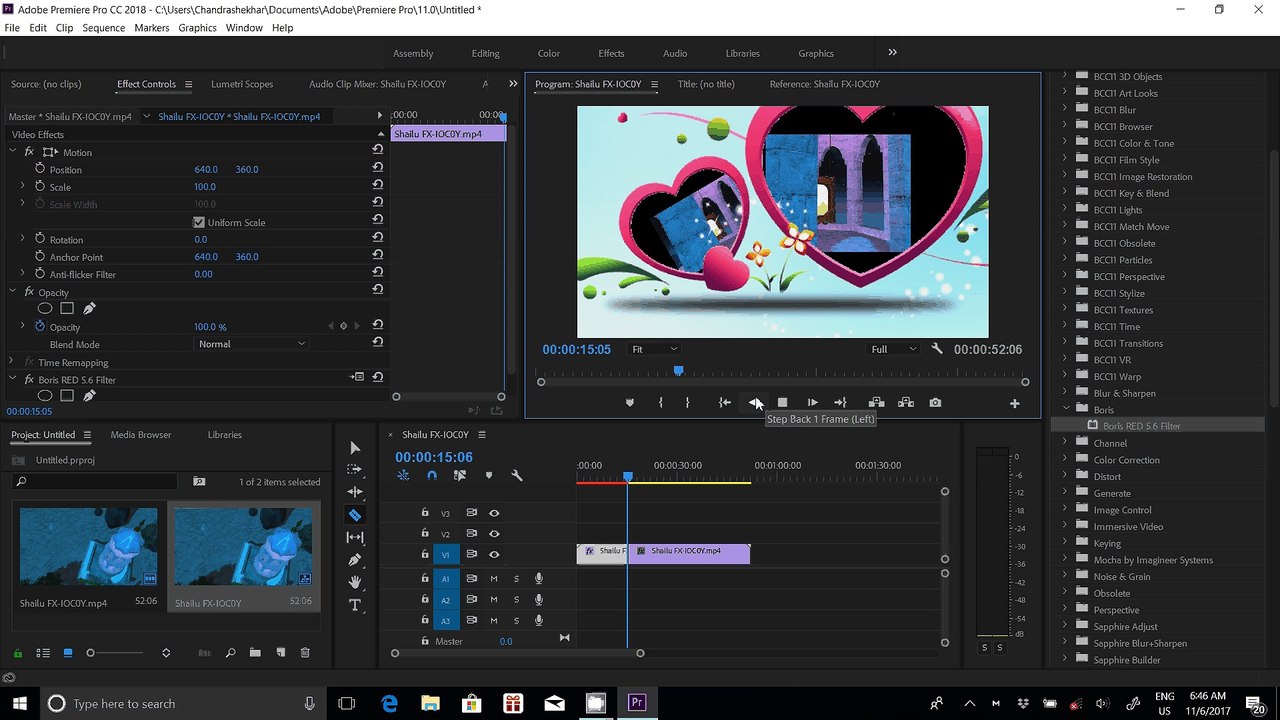This screenshot has height=720, width=1280.
Task: Expand the BCC11 Blur effects folder
Action: click(1064, 109)
